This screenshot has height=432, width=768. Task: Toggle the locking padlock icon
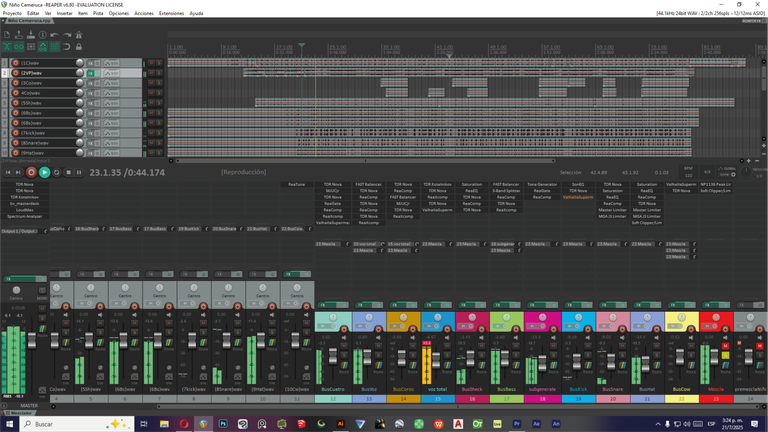[78, 47]
